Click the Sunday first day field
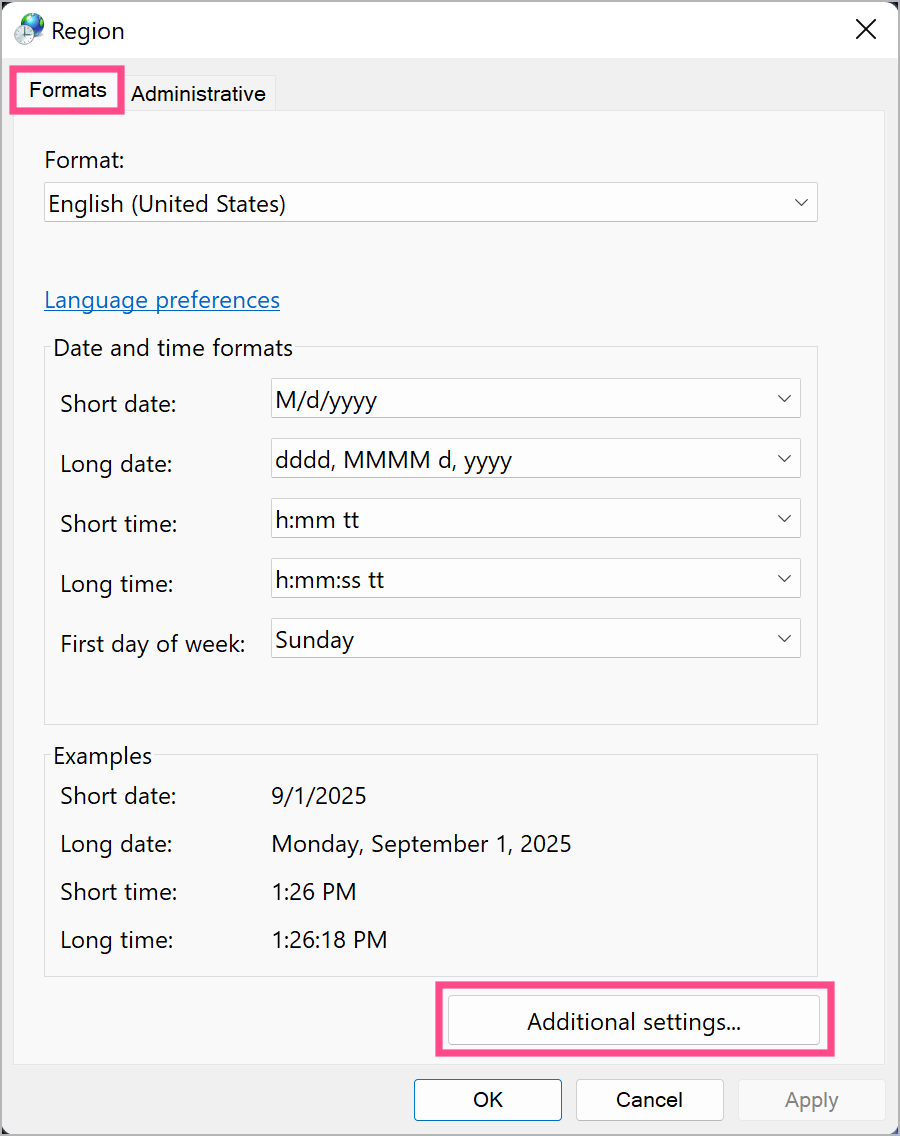900x1136 pixels. click(500, 638)
